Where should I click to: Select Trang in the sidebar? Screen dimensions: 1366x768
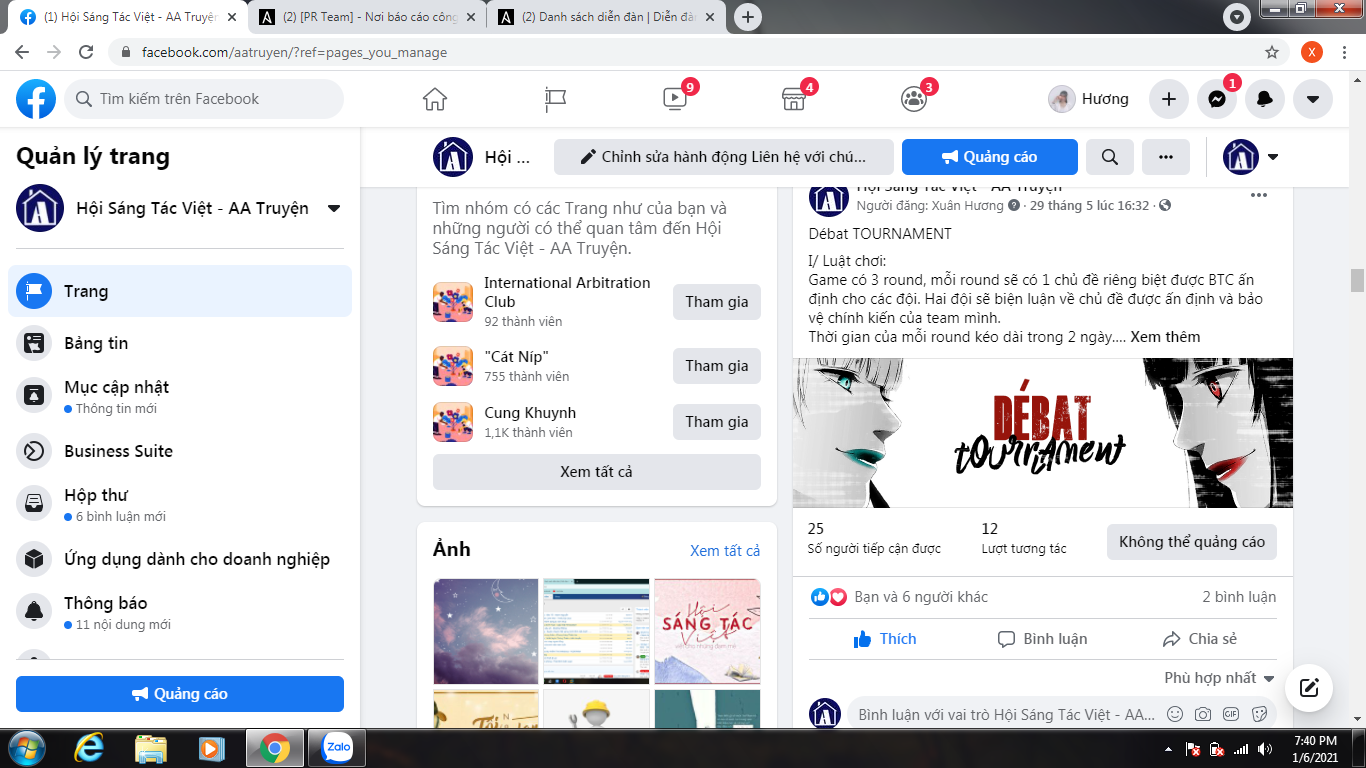180,291
